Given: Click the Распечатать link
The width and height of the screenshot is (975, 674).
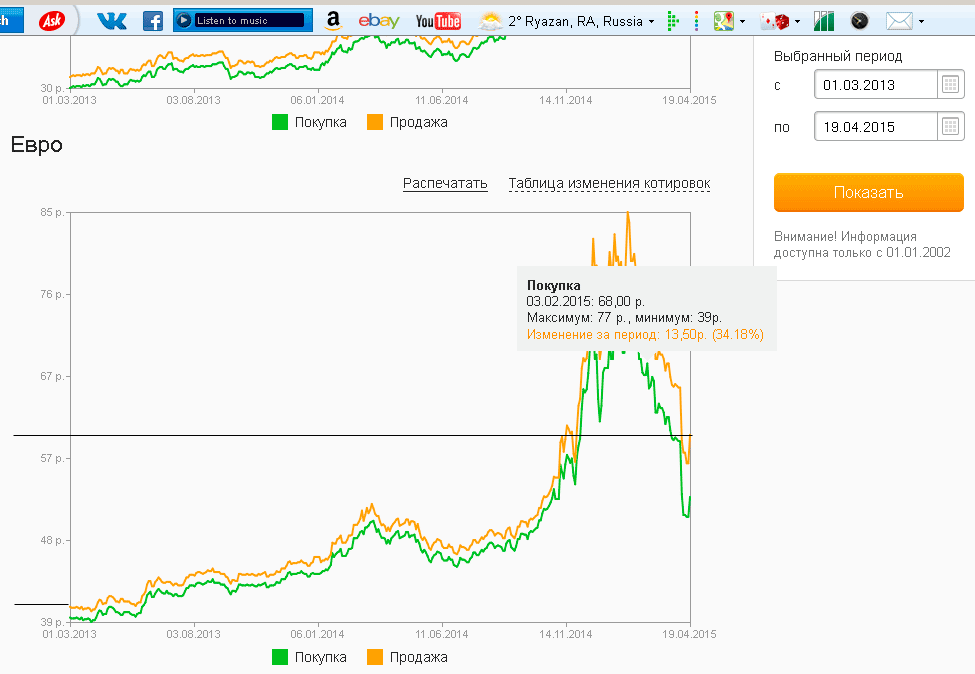Looking at the screenshot, I should point(445,183).
